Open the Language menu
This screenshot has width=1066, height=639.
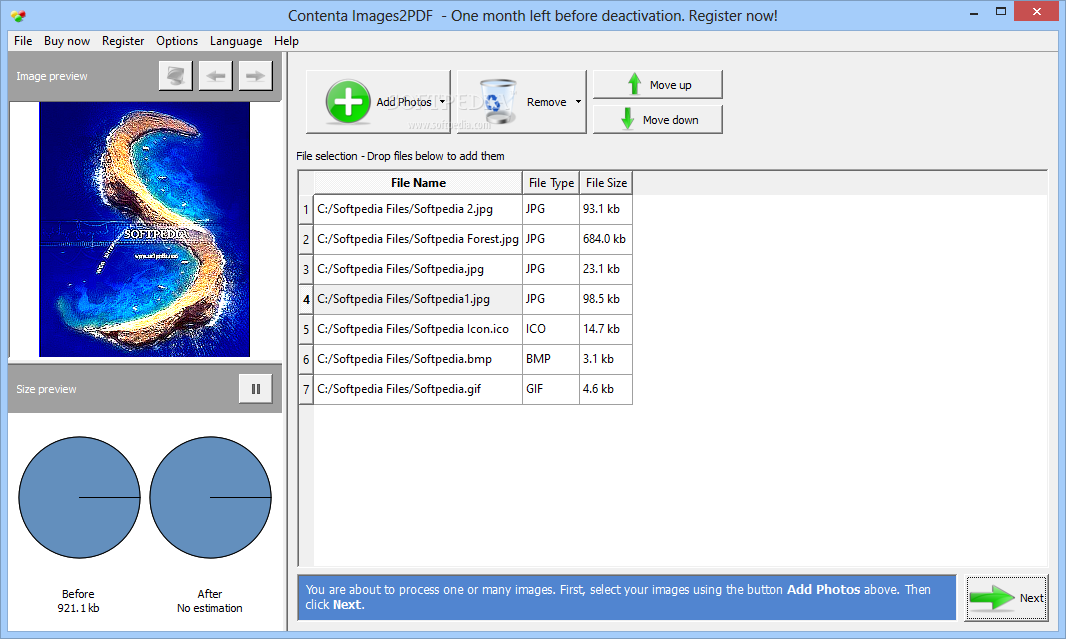tap(236, 41)
